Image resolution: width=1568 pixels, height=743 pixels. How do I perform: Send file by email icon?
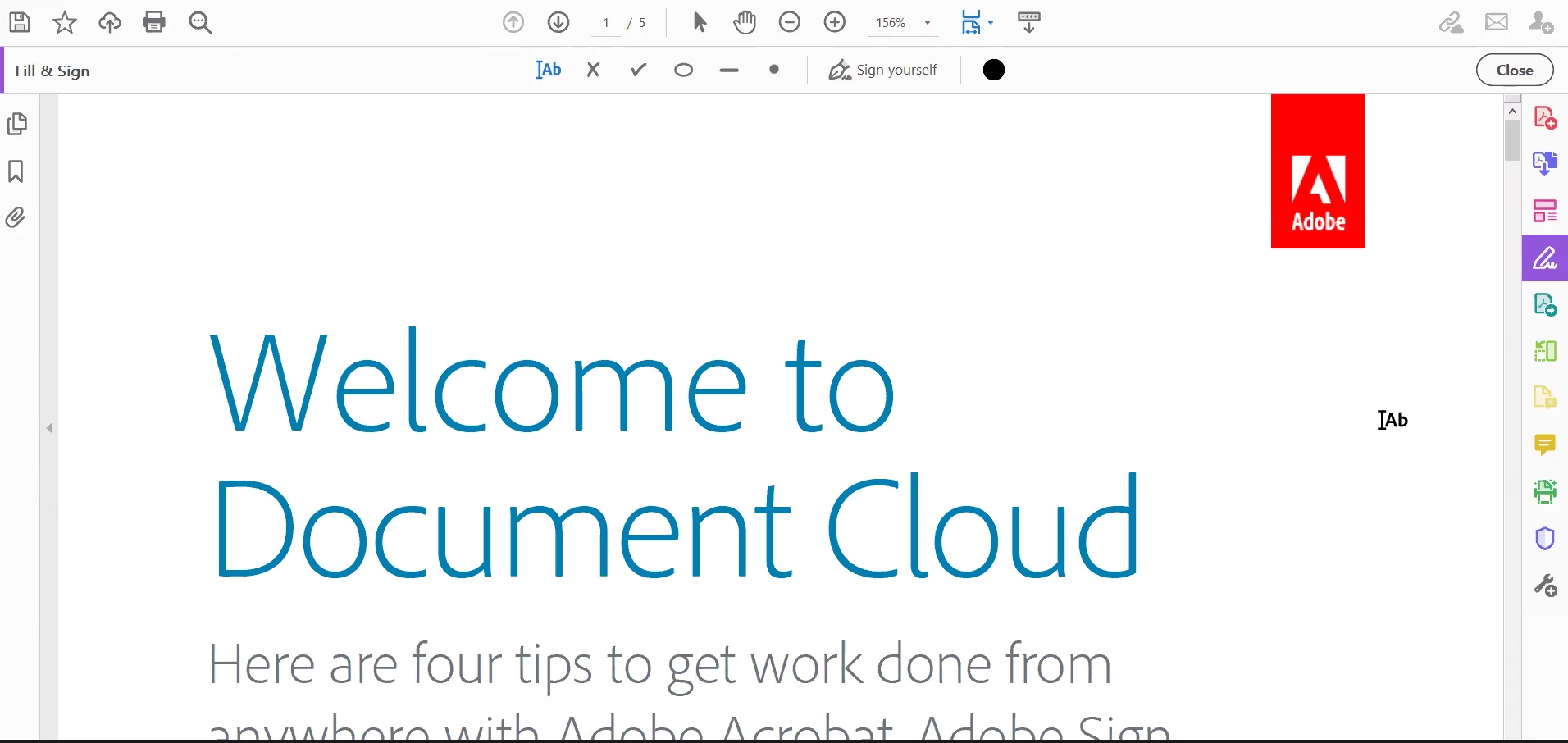(x=1497, y=22)
